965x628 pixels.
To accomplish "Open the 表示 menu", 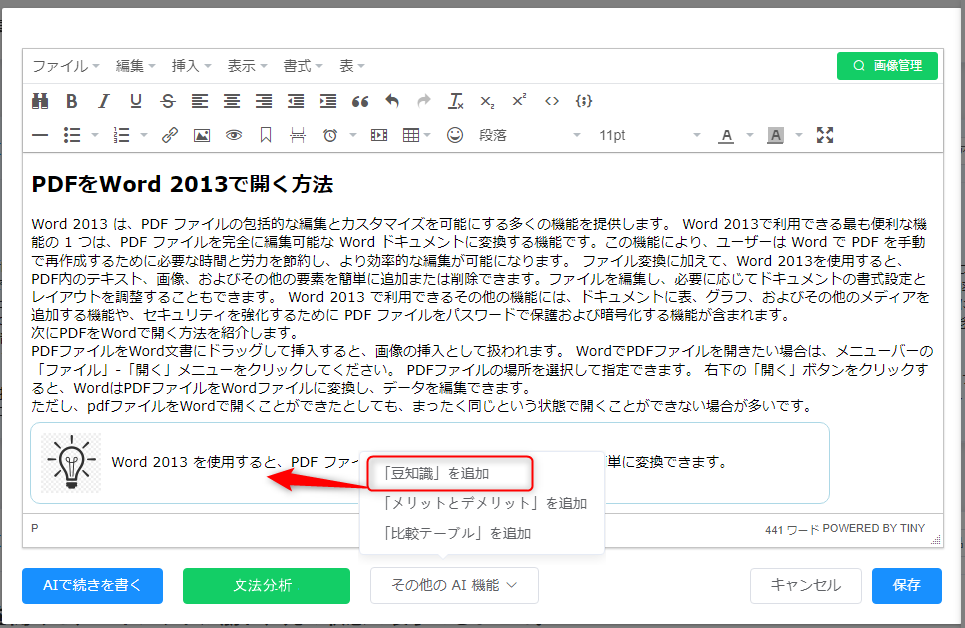I will (247, 66).
